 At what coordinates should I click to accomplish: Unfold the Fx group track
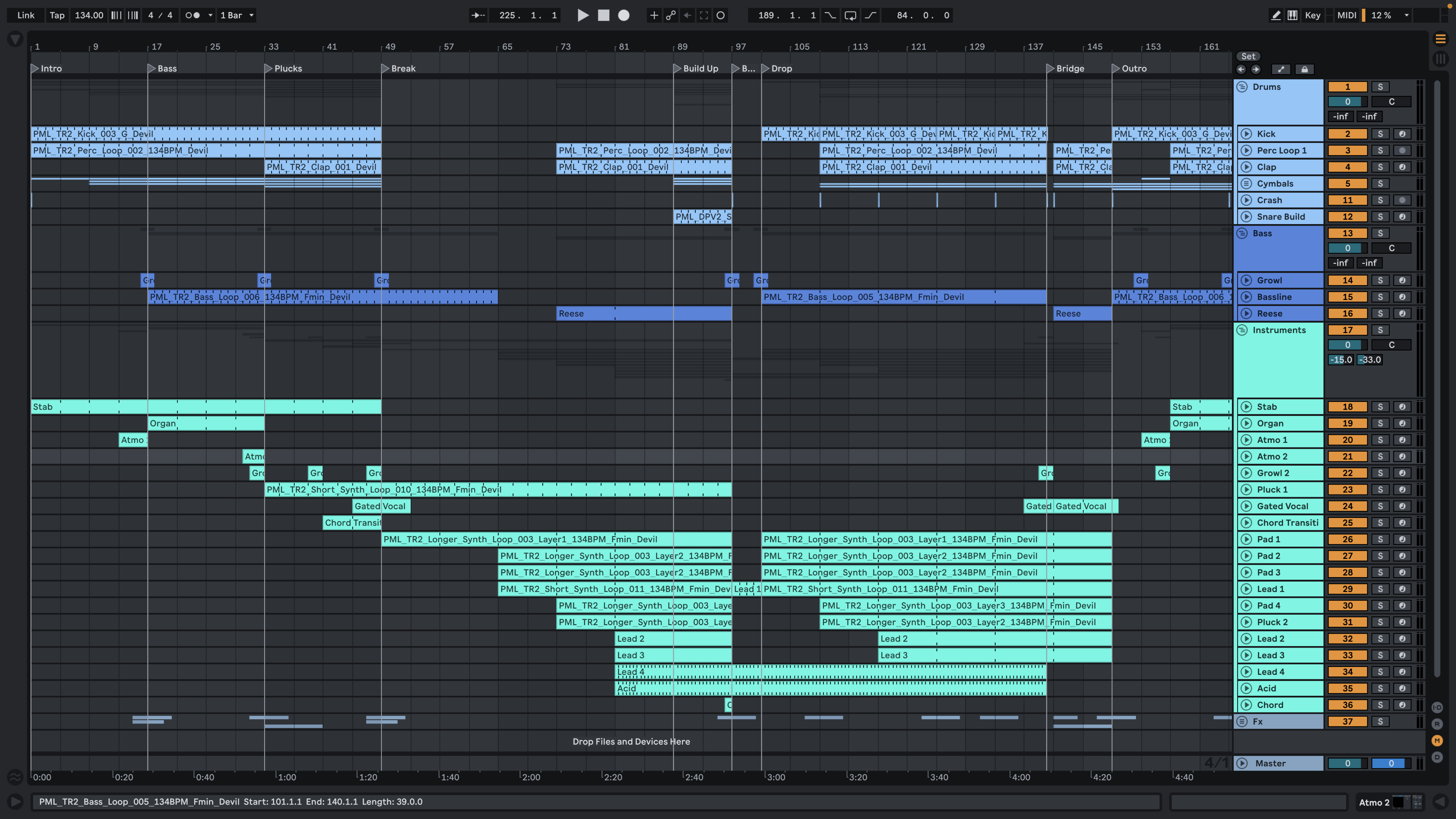[x=1242, y=722]
